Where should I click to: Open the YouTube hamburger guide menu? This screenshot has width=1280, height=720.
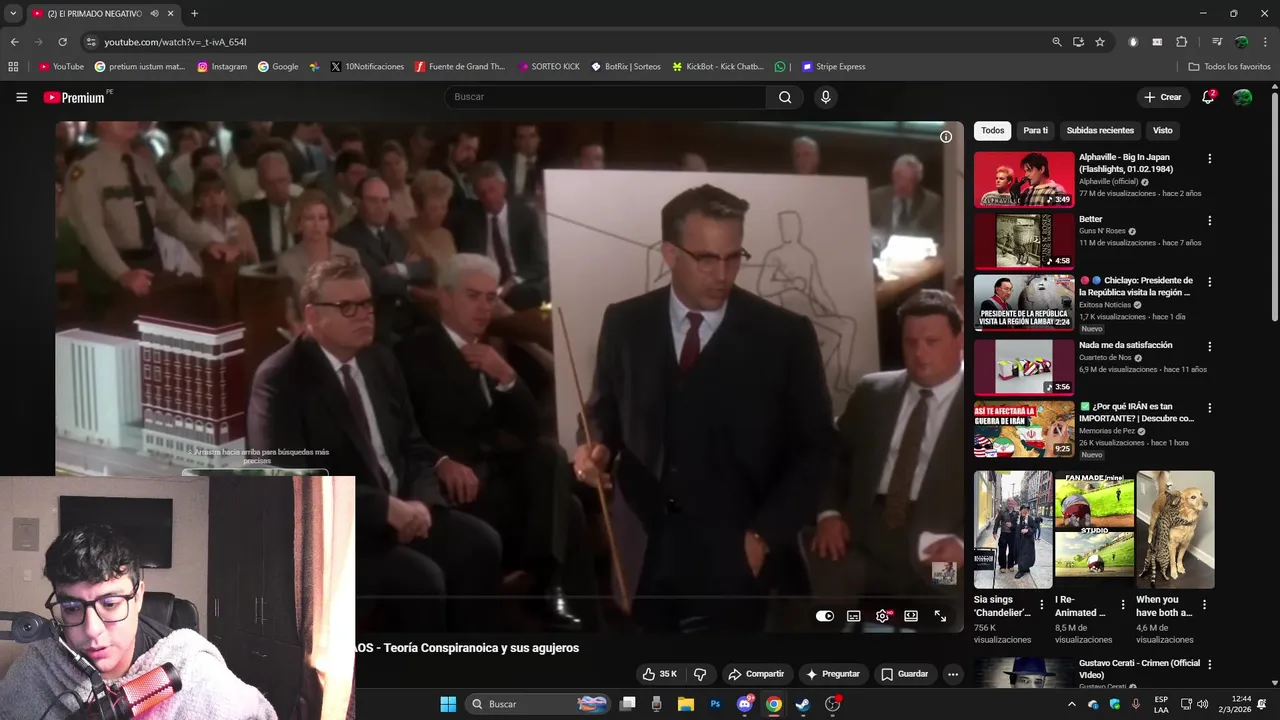pyautogui.click(x=21, y=97)
